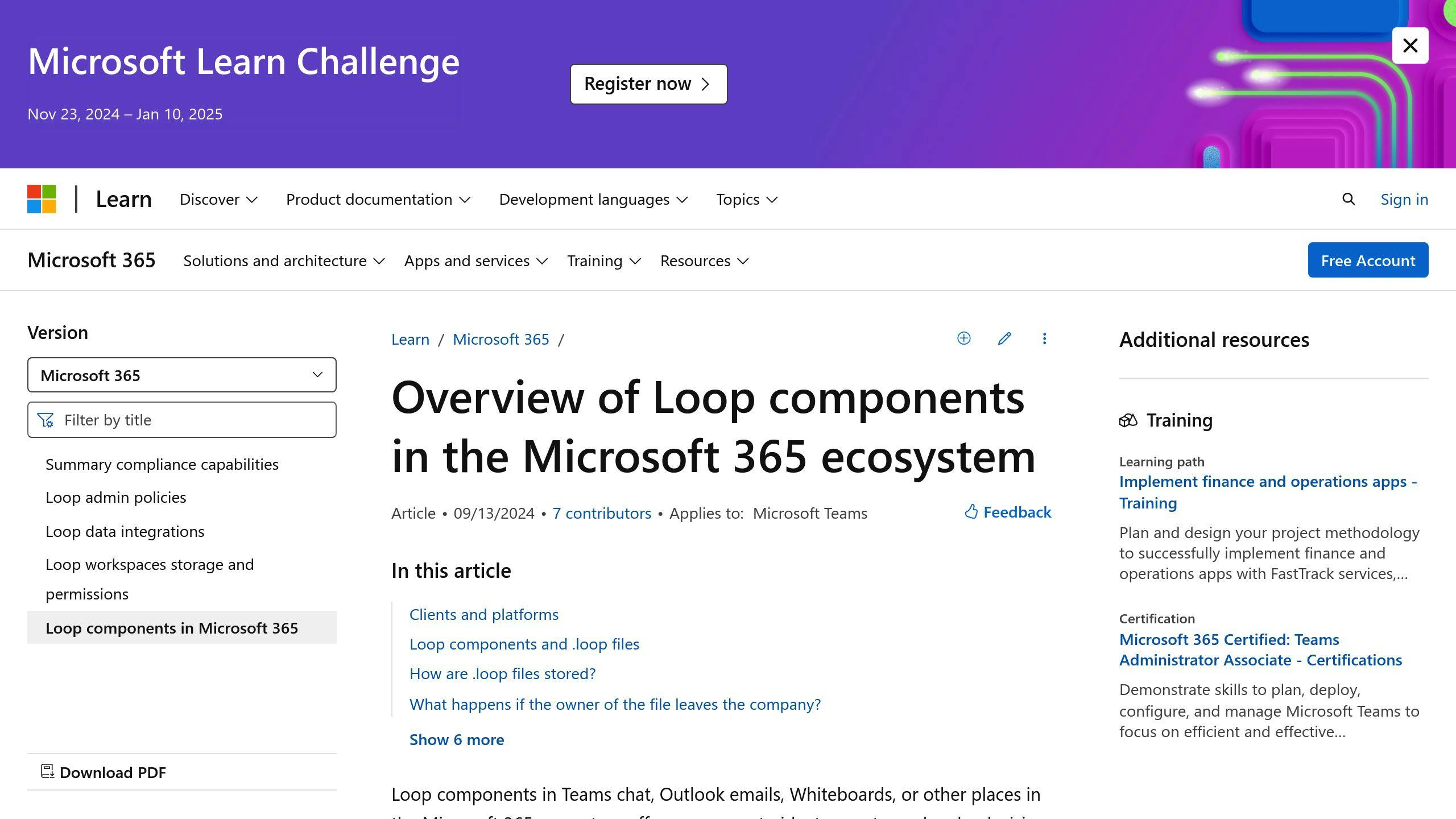Open Solutions and architecture dropdown

284,260
